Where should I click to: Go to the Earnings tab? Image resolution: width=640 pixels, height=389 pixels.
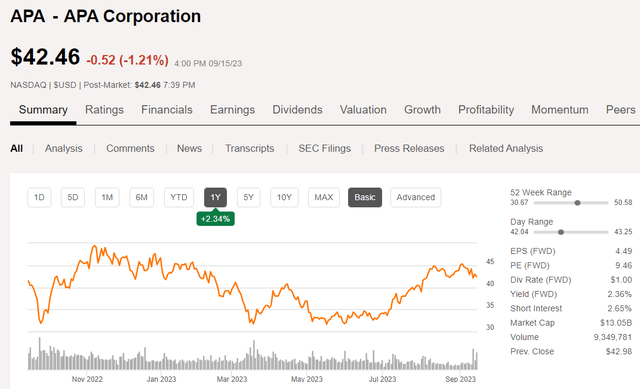(232, 110)
